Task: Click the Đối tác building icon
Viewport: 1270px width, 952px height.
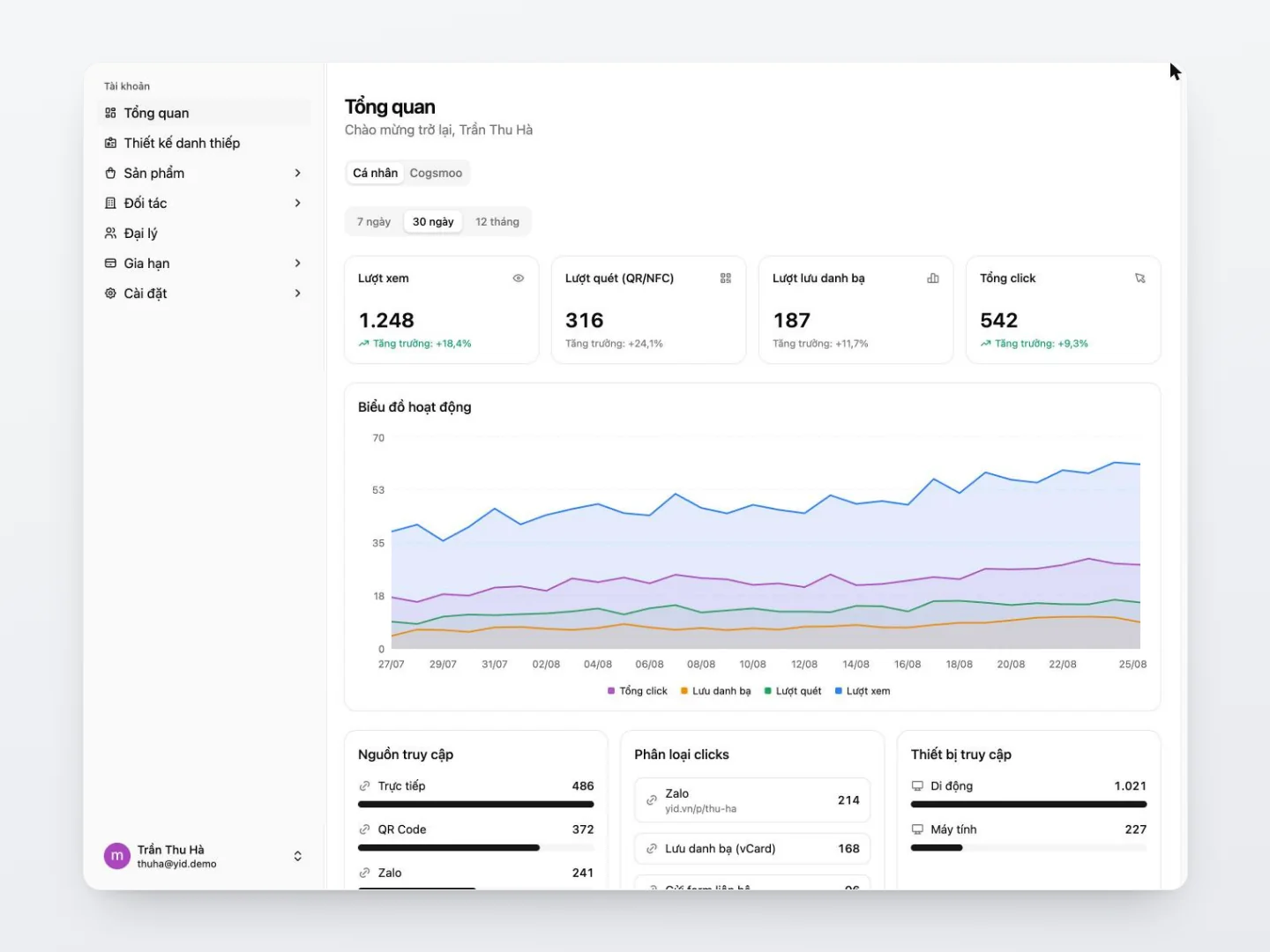Action: click(110, 203)
